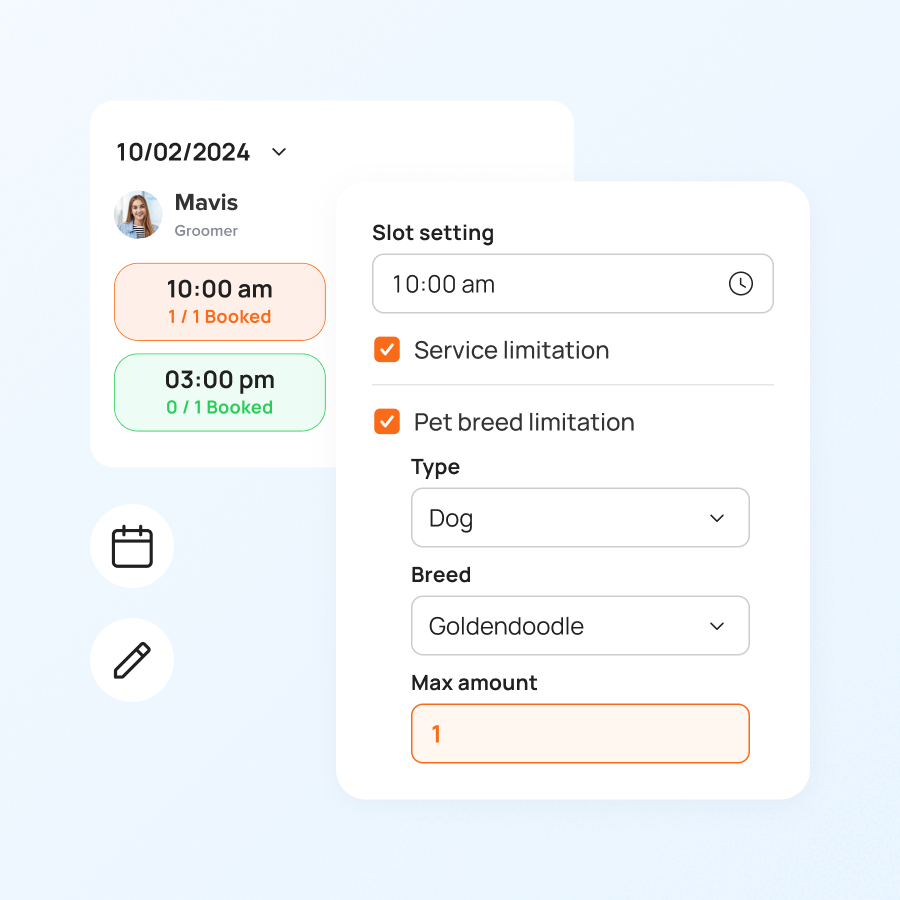Select the 10:00 am booked slot
Image resolution: width=900 pixels, height=900 pixels.
pos(219,302)
